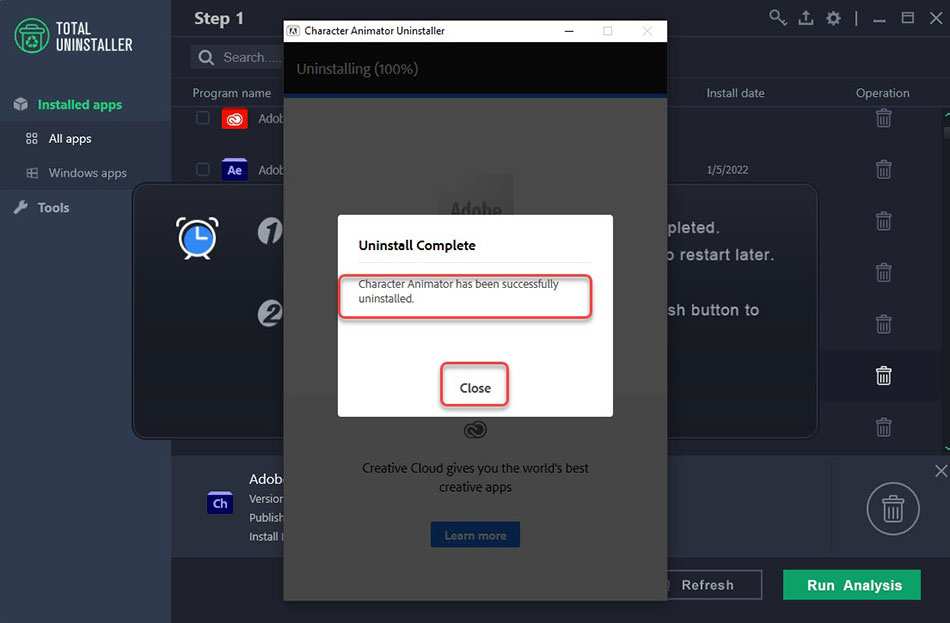The height and width of the screenshot is (623, 950).
Task: Click Installed apps cube icon
Action: [21, 104]
